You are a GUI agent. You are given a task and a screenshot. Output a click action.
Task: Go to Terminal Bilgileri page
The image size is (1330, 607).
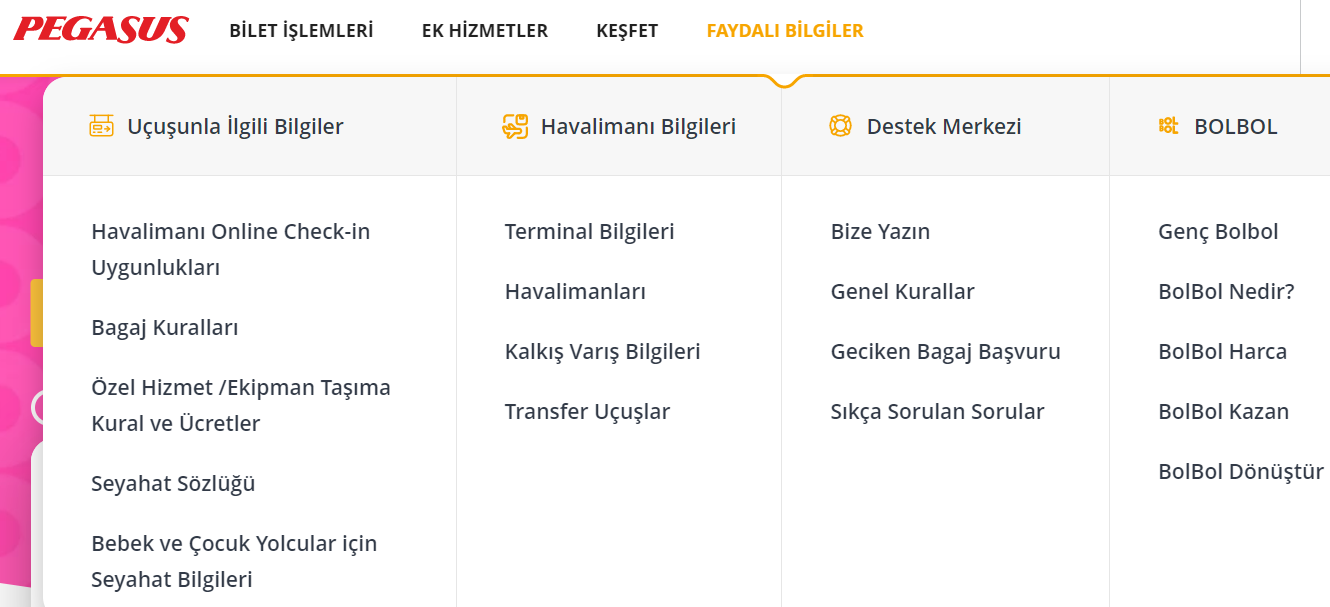coord(589,232)
